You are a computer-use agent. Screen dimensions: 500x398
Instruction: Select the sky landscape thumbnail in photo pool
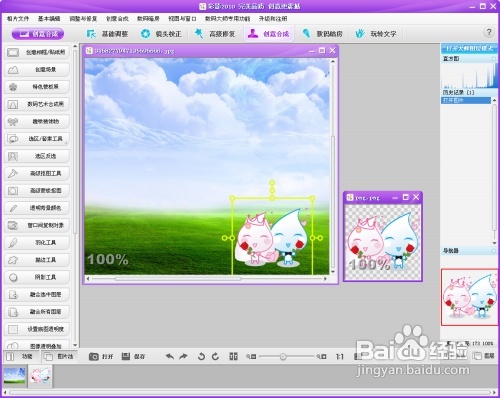click(x=14, y=376)
